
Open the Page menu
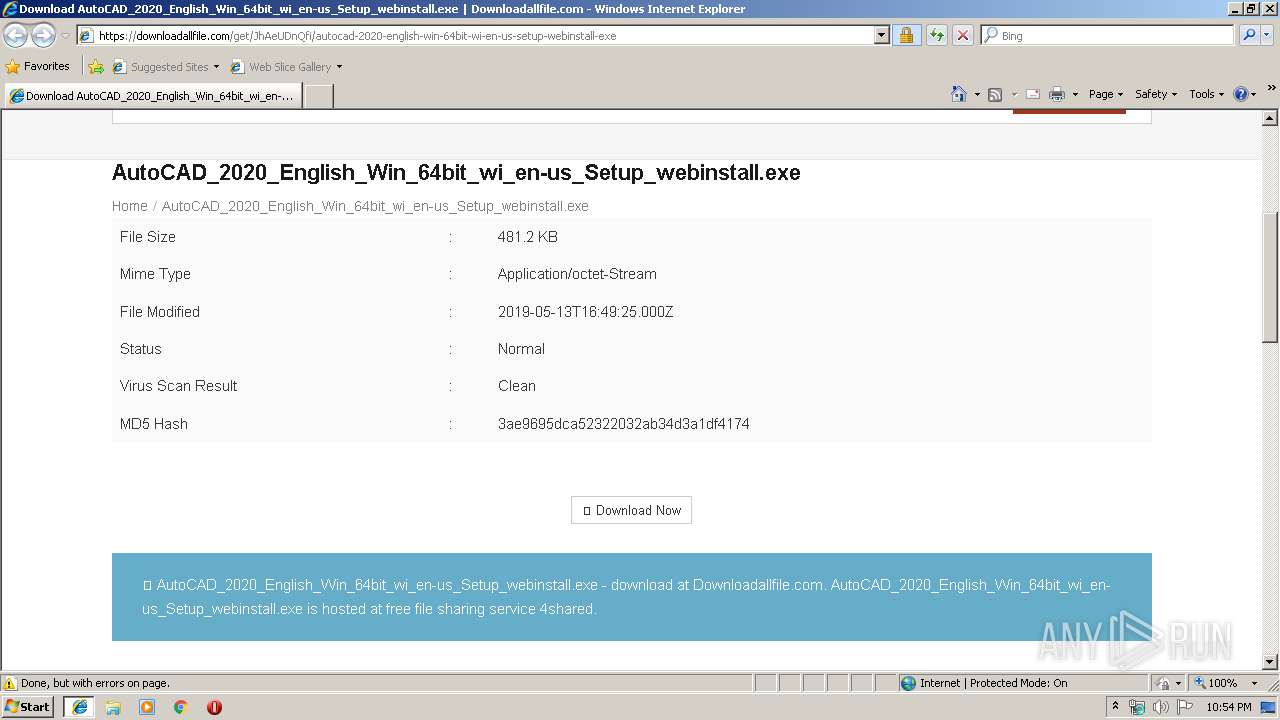1106,94
